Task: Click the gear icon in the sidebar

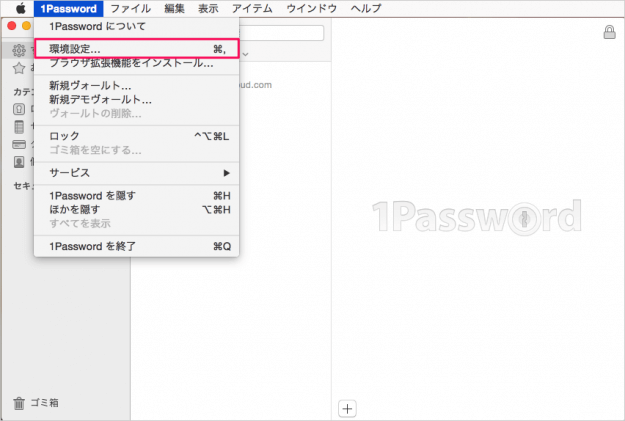Action: coord(19,50)
